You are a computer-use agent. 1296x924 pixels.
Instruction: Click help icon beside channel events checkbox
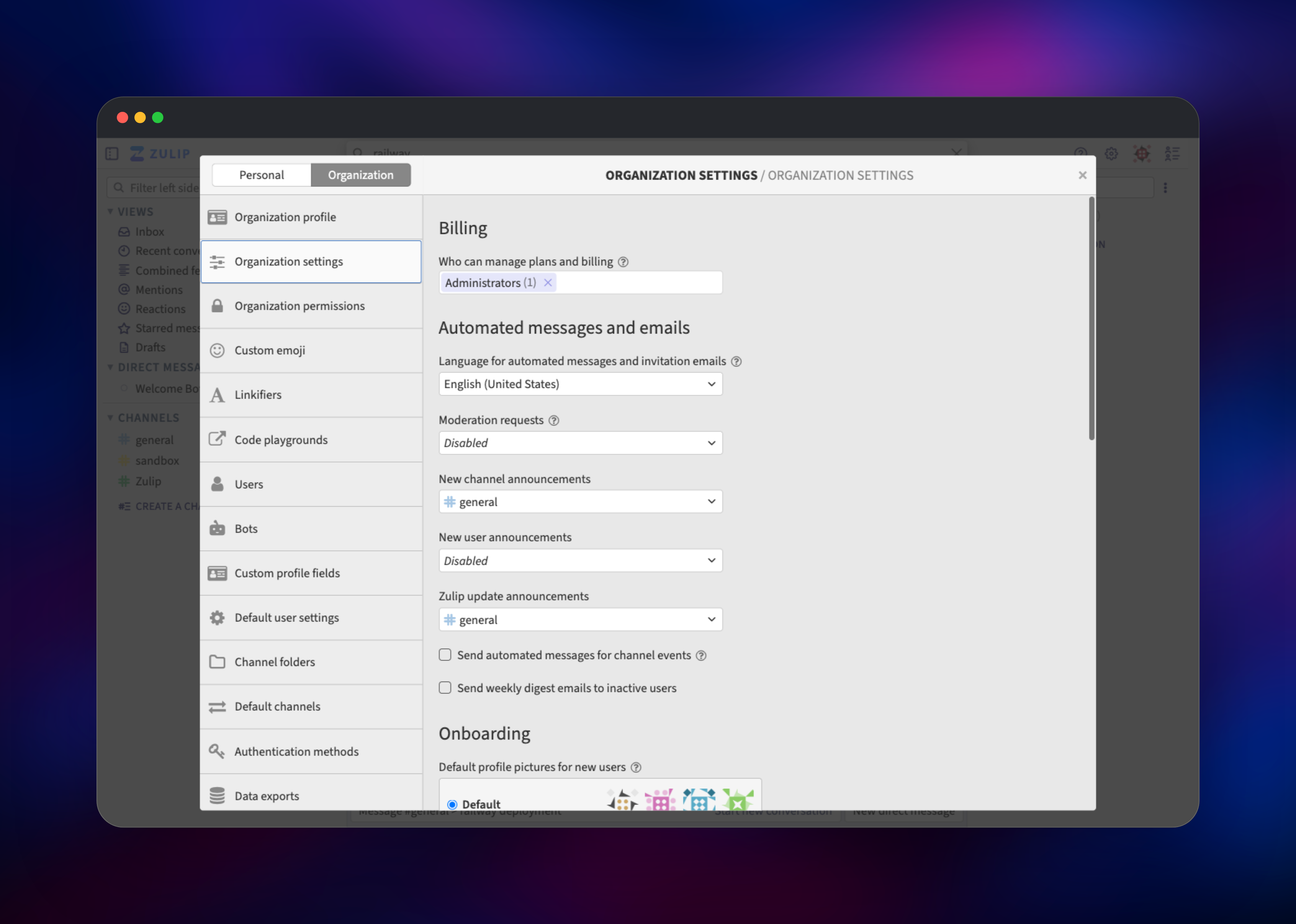[x=702, y=656]
